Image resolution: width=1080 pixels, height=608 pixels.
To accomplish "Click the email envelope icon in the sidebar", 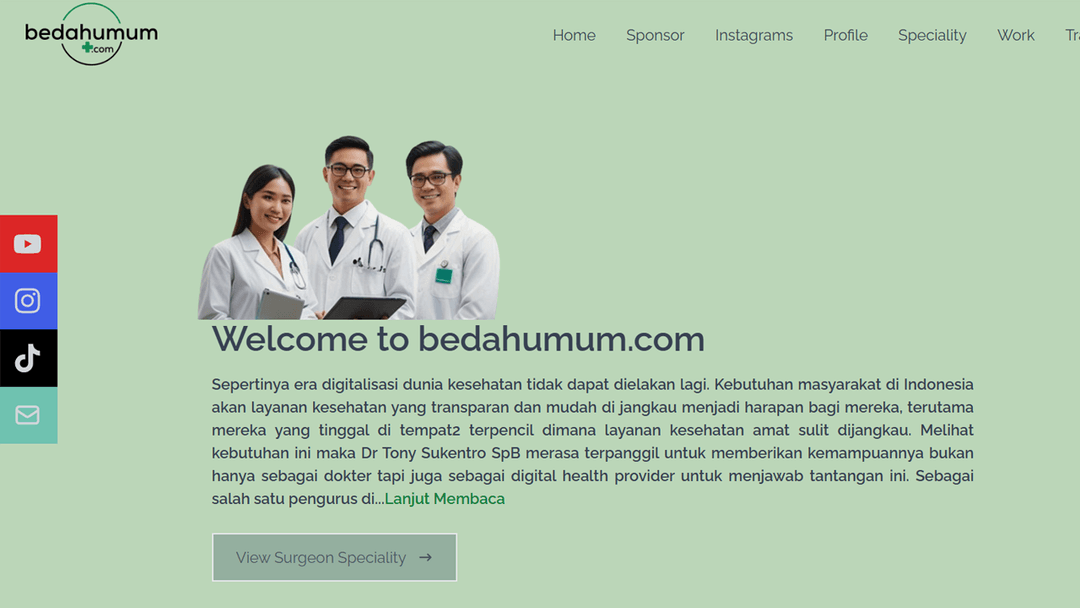I will [x=28, y=415].
